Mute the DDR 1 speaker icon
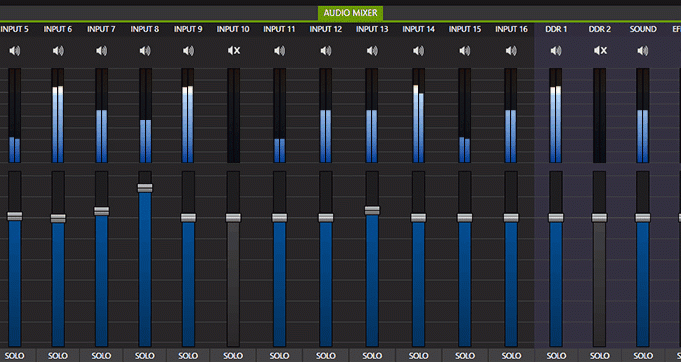The width and height of the screenshot is (681, 362). click(556, 51)
